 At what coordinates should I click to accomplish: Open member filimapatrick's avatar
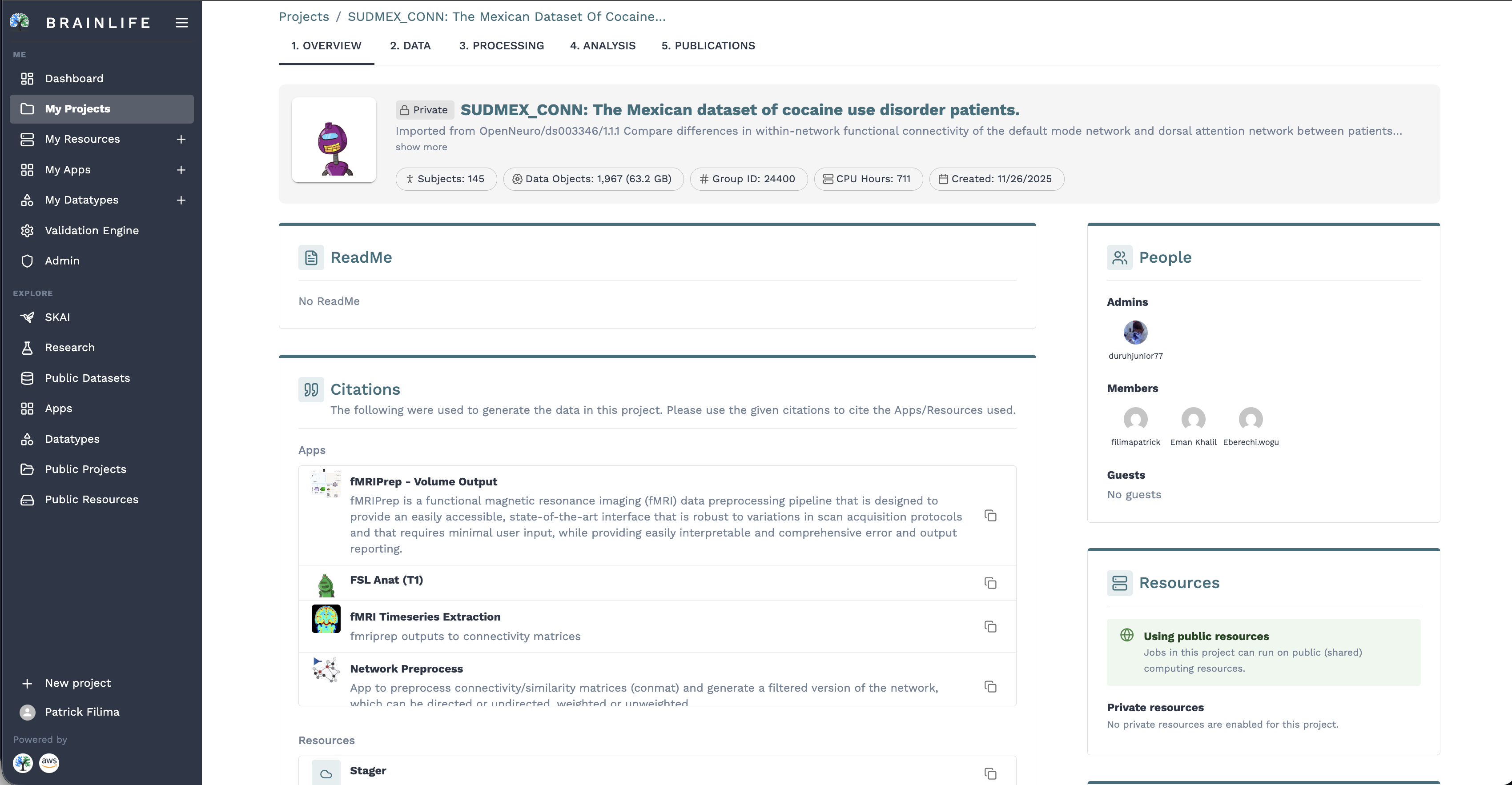(1135, 419)
